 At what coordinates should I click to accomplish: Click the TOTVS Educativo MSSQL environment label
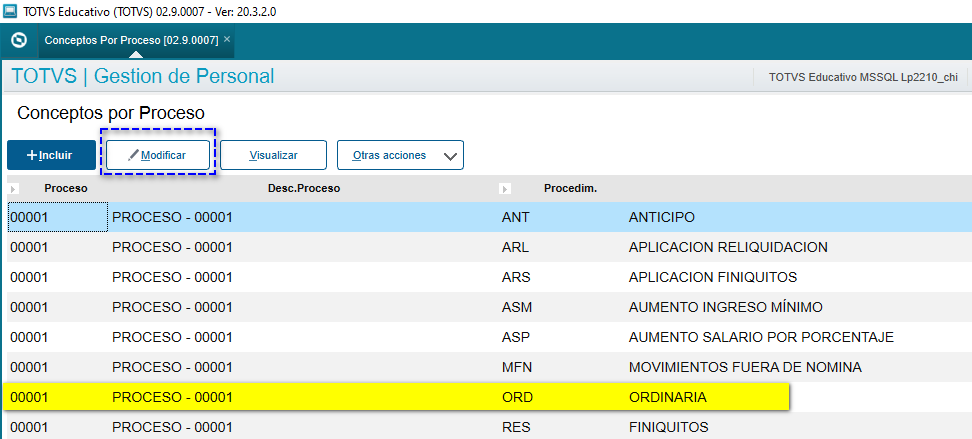(862, 77)
